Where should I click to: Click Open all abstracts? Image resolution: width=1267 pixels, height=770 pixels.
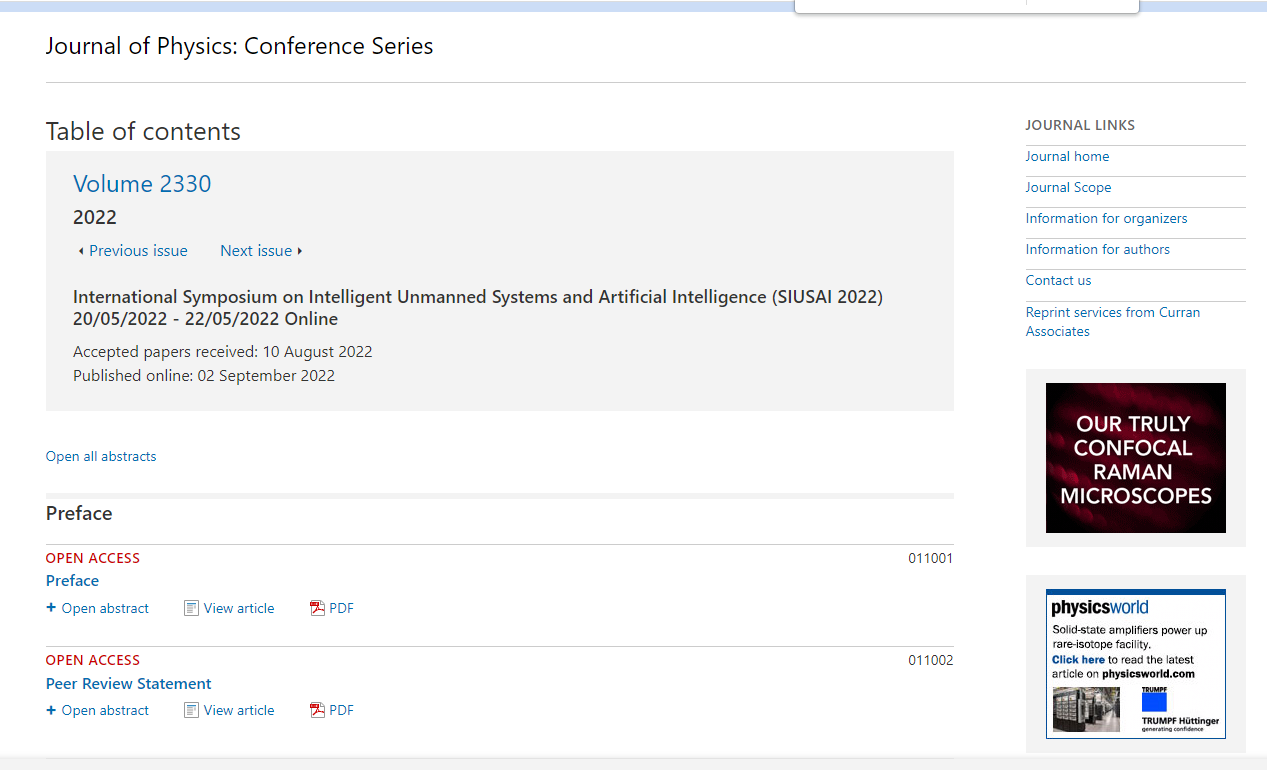101,456
